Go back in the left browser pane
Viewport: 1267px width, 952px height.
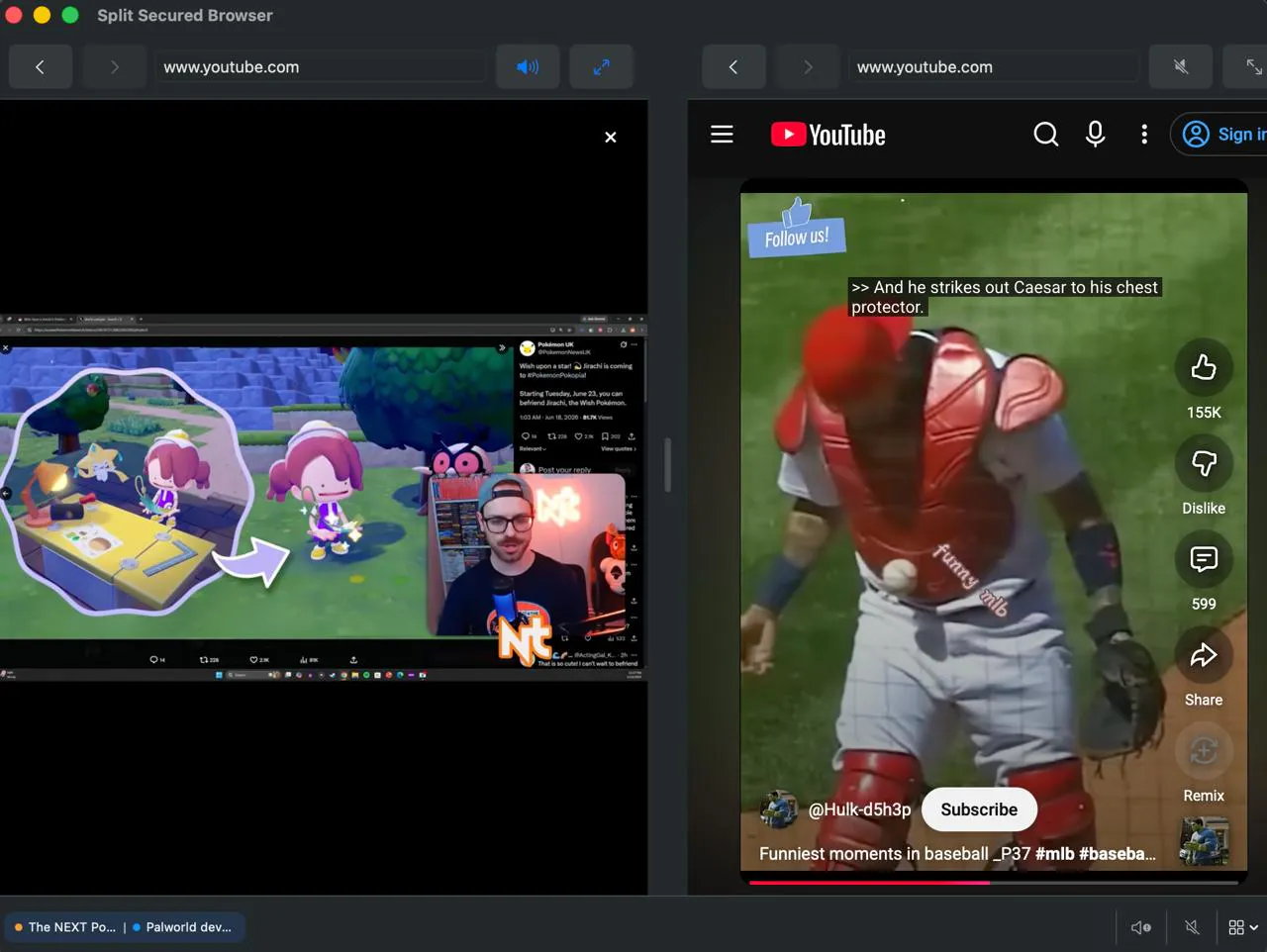pos(40,67)
